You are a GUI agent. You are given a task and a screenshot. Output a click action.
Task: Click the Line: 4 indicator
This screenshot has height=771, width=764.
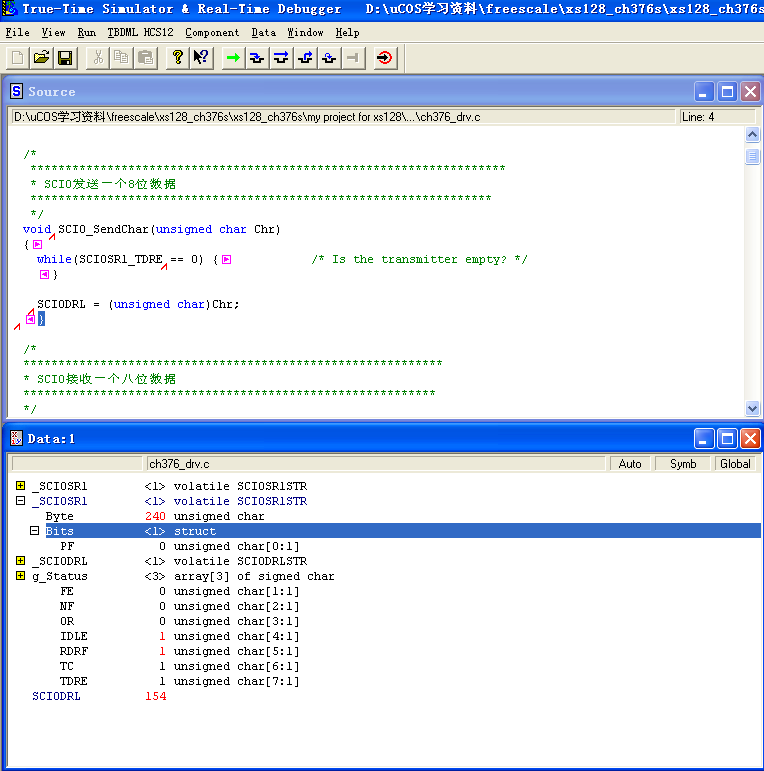[x=717, y=117]
